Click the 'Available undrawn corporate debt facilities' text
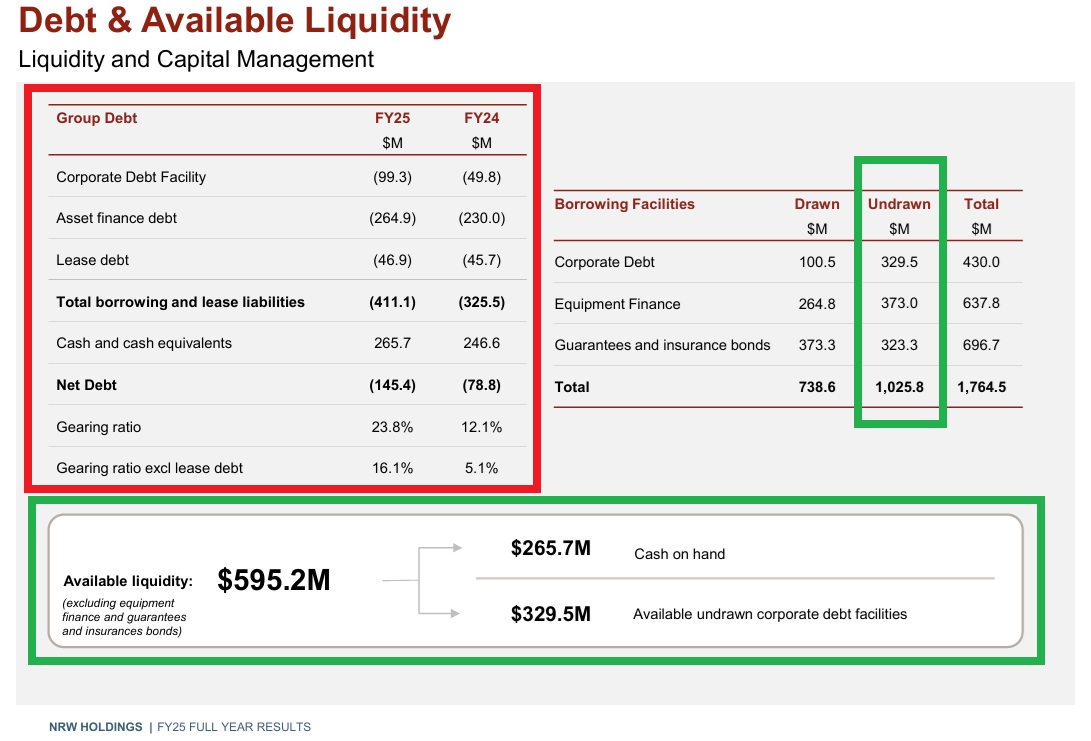The height and width of the screenshot is (741, 1091). click(770, 614)
